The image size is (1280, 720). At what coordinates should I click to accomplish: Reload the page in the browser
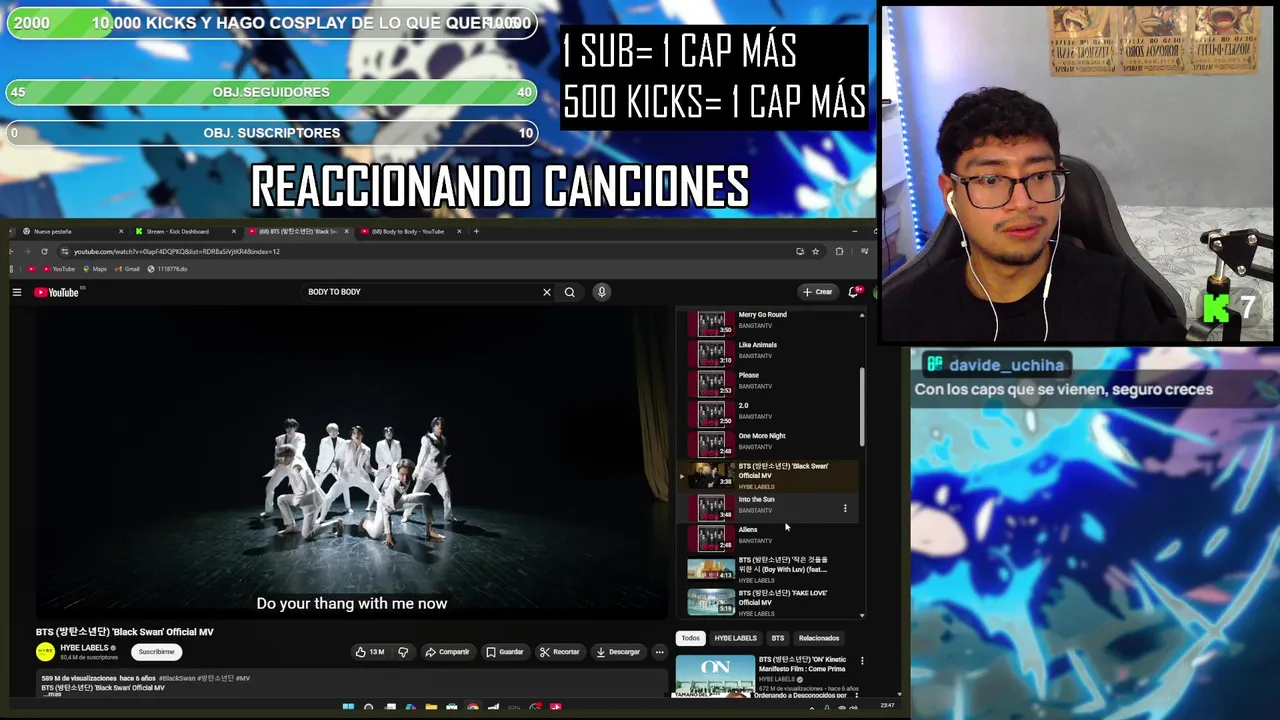point(44,252)
